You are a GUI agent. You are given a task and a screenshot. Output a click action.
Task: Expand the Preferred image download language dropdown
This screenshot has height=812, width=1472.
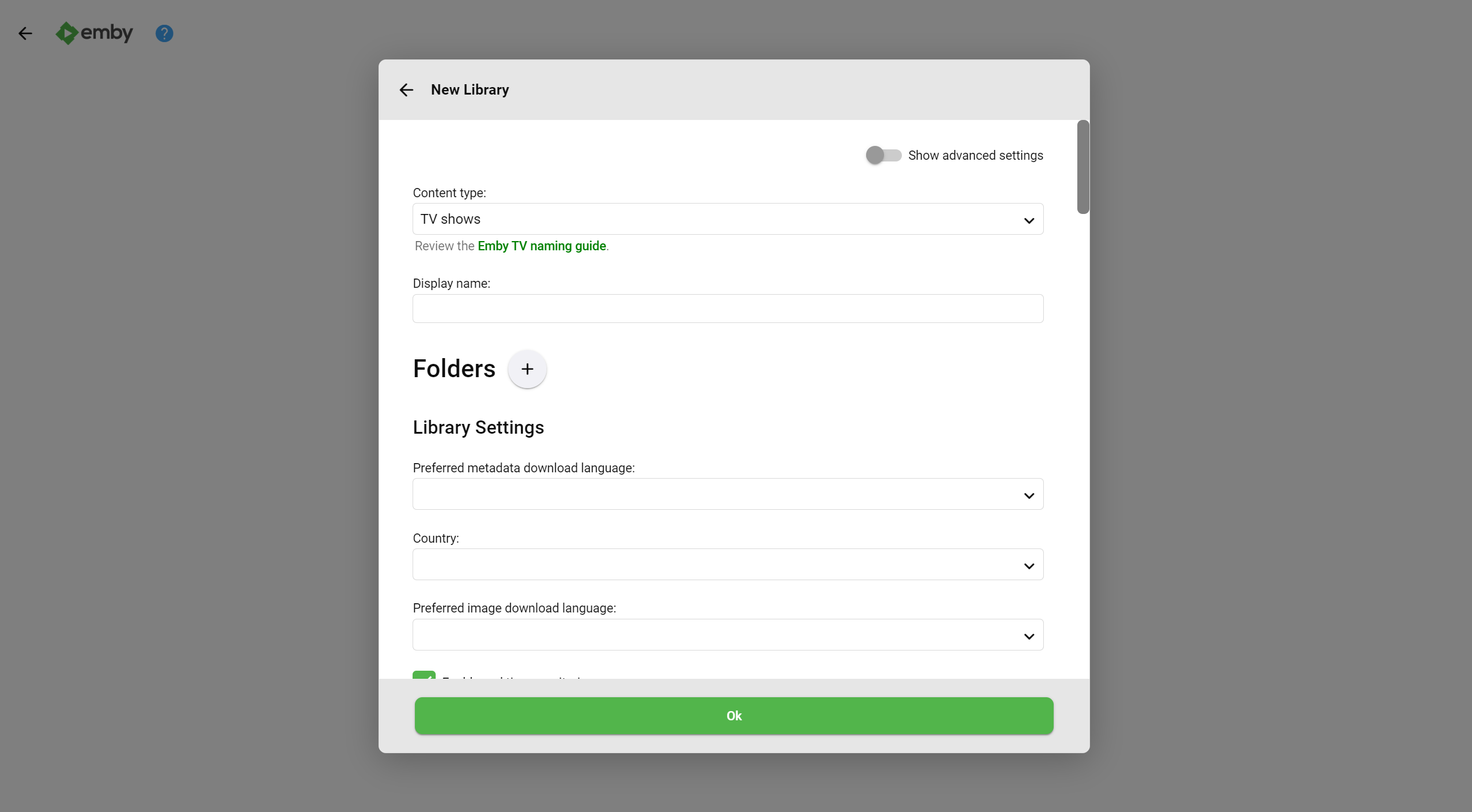coord(728,635)
